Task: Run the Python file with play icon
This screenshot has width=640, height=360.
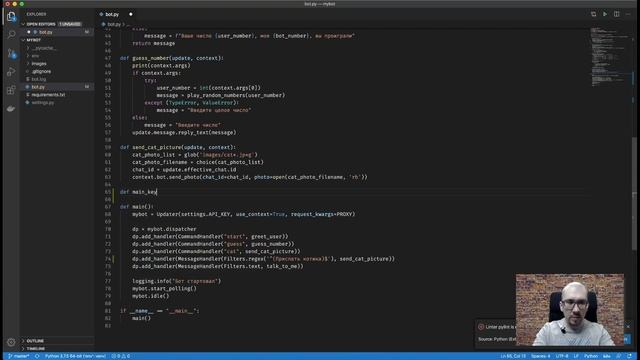Action: (605, 14)
